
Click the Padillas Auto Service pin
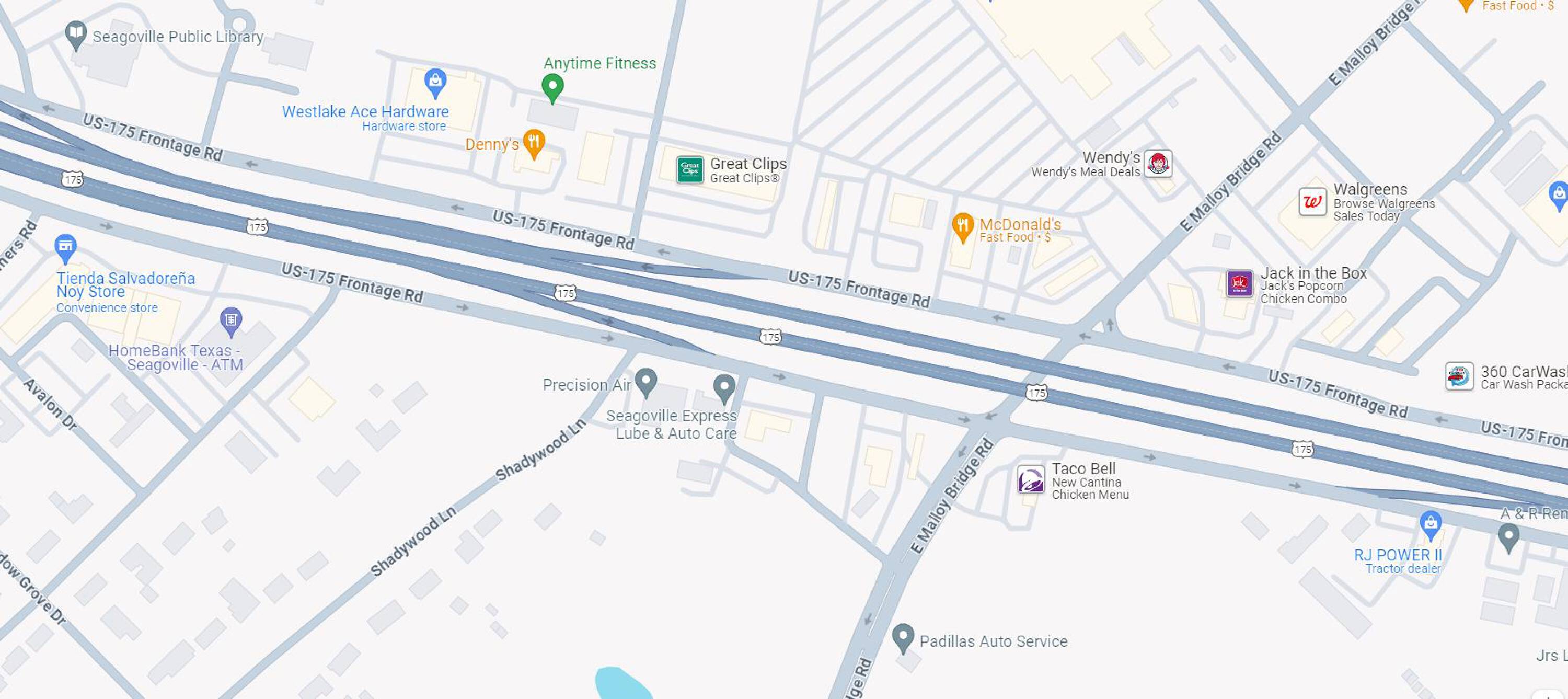tap(903, 638)
